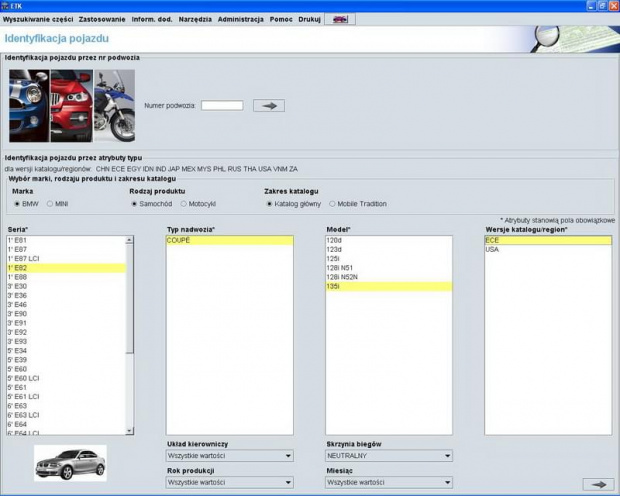Select series 3' E90
The width and height of the screenshot is (620, 496).
click(66, 314)
